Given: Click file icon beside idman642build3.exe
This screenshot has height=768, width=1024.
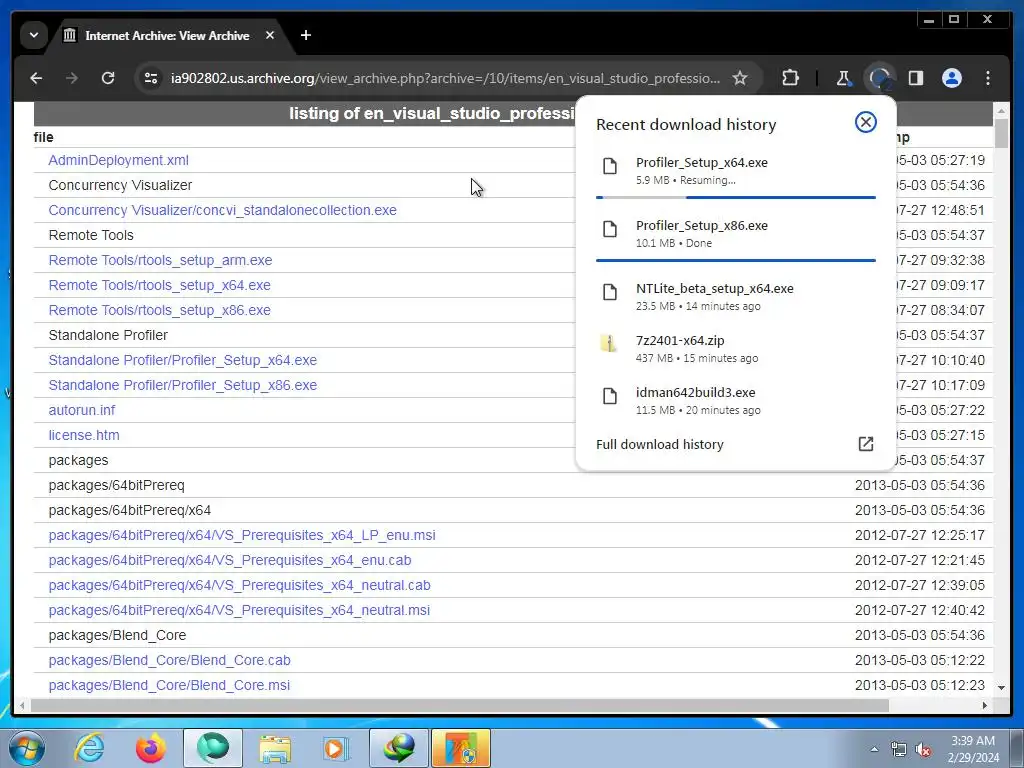Looking at the screenshot, I should pyautogui.click(x=609, y=396).
